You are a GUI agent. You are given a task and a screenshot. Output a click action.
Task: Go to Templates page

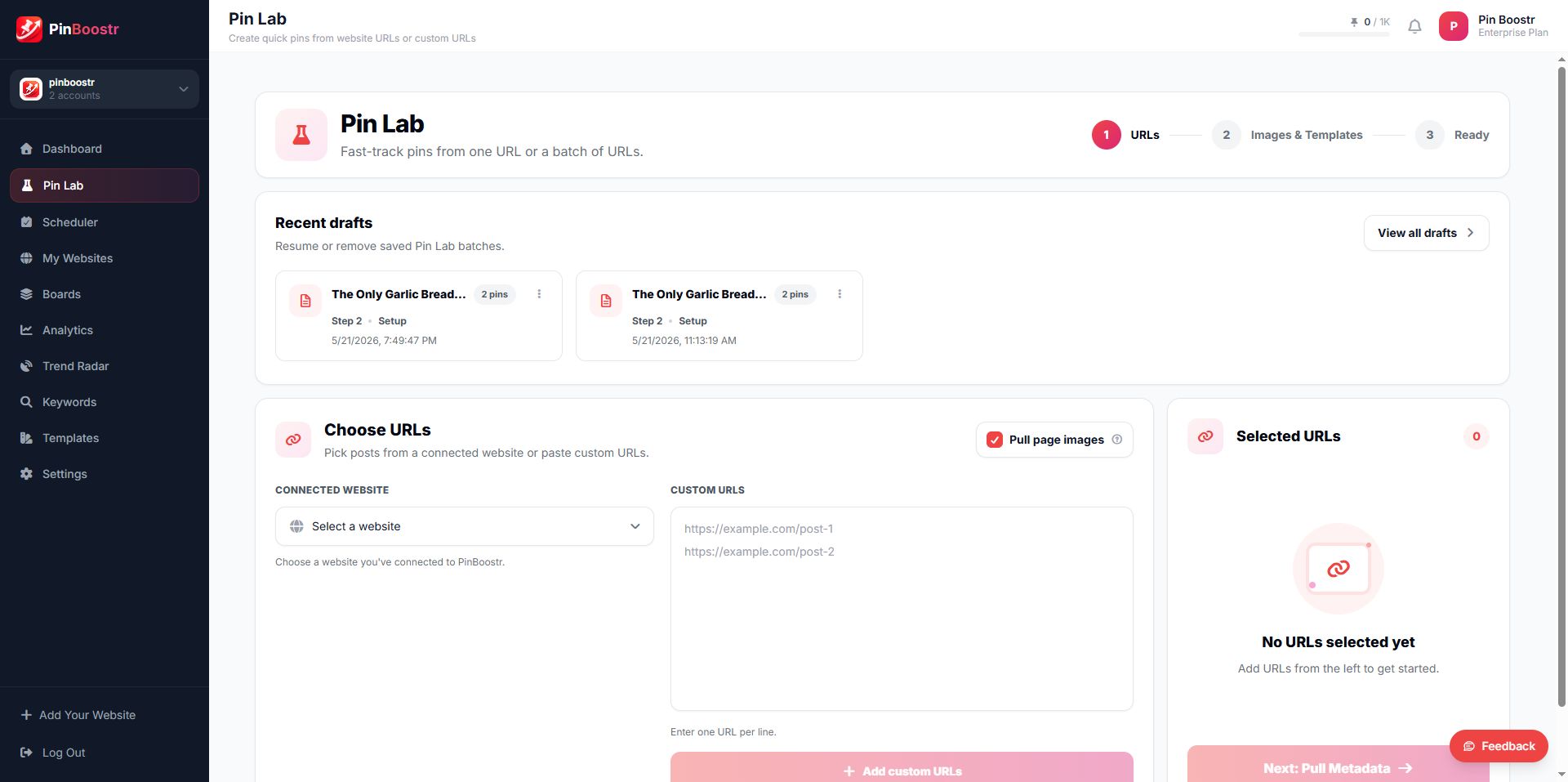105,438
